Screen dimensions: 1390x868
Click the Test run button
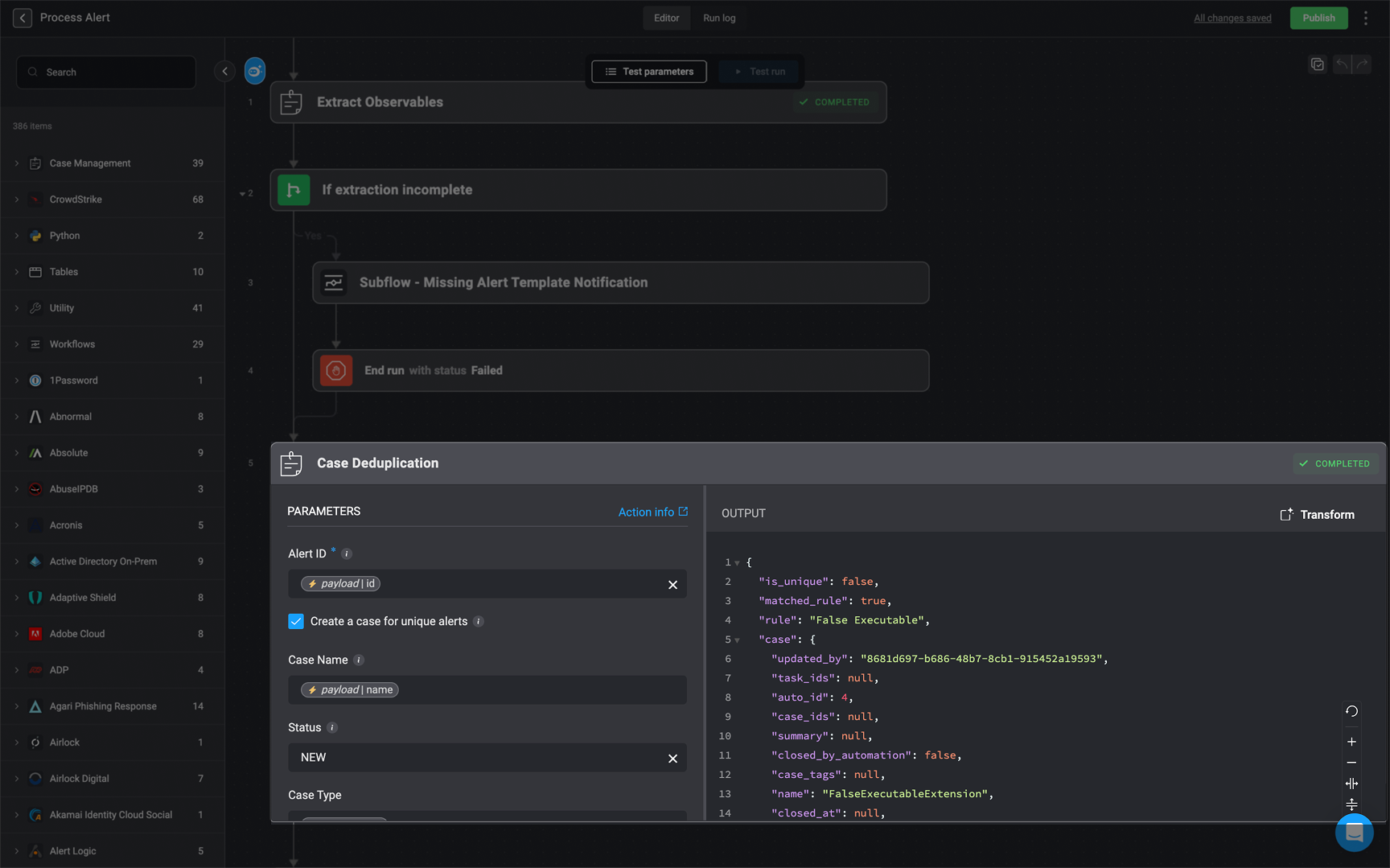coord(759,72)
